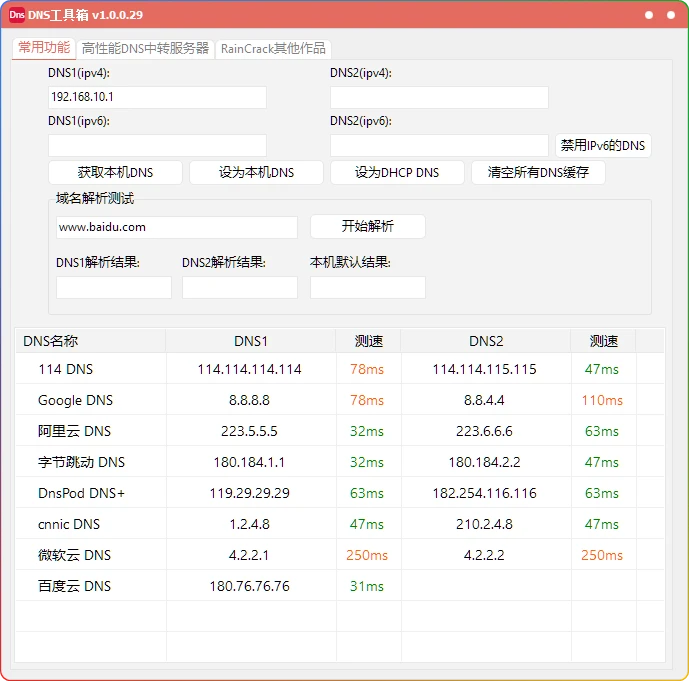Click the DNS2解析结果 output field
The image size is (689, 681).
(240, 287)
